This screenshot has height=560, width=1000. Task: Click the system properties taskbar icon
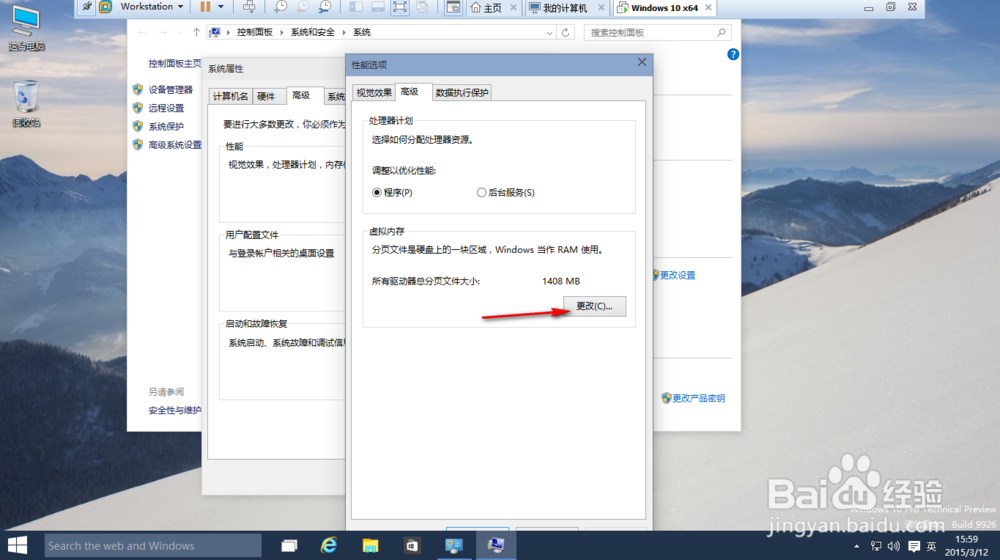(x=496, y=545)
